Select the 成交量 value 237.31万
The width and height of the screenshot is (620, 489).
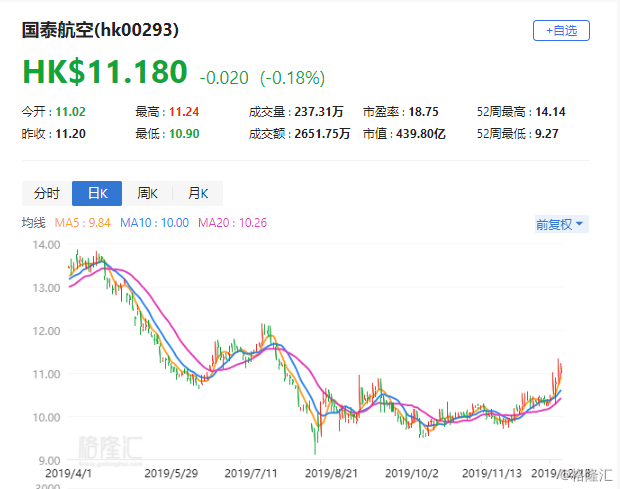[319, 112]
